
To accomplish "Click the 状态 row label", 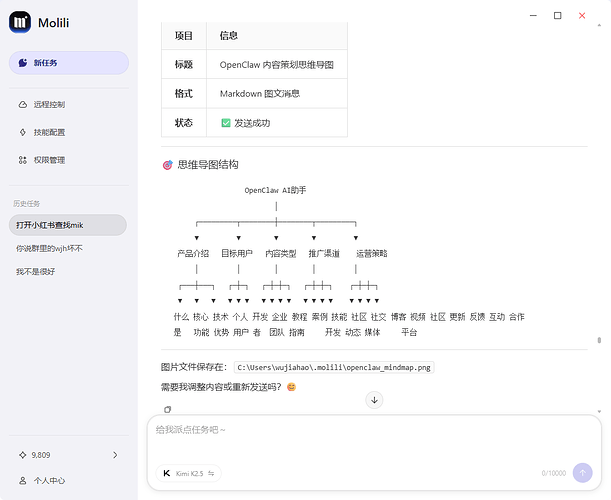I will 184,123.
